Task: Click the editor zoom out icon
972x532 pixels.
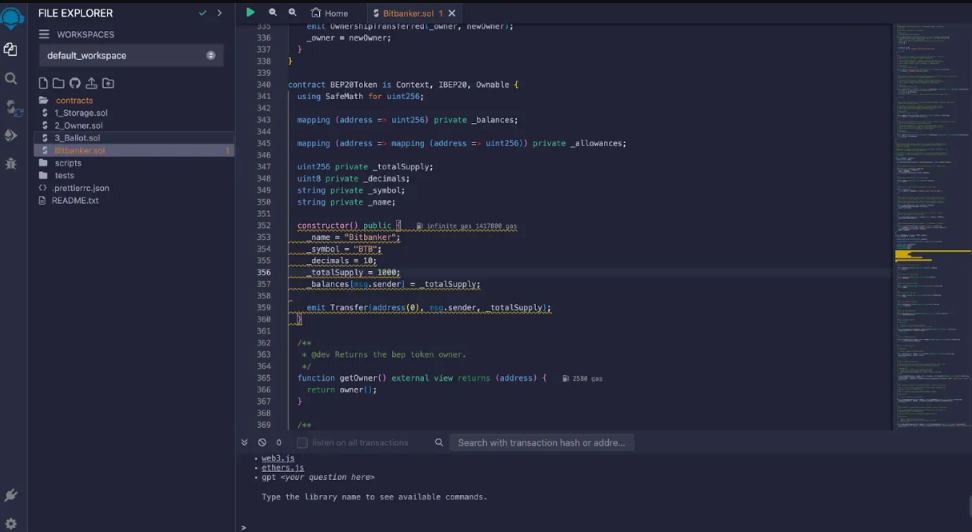Action: pos(273,12)
